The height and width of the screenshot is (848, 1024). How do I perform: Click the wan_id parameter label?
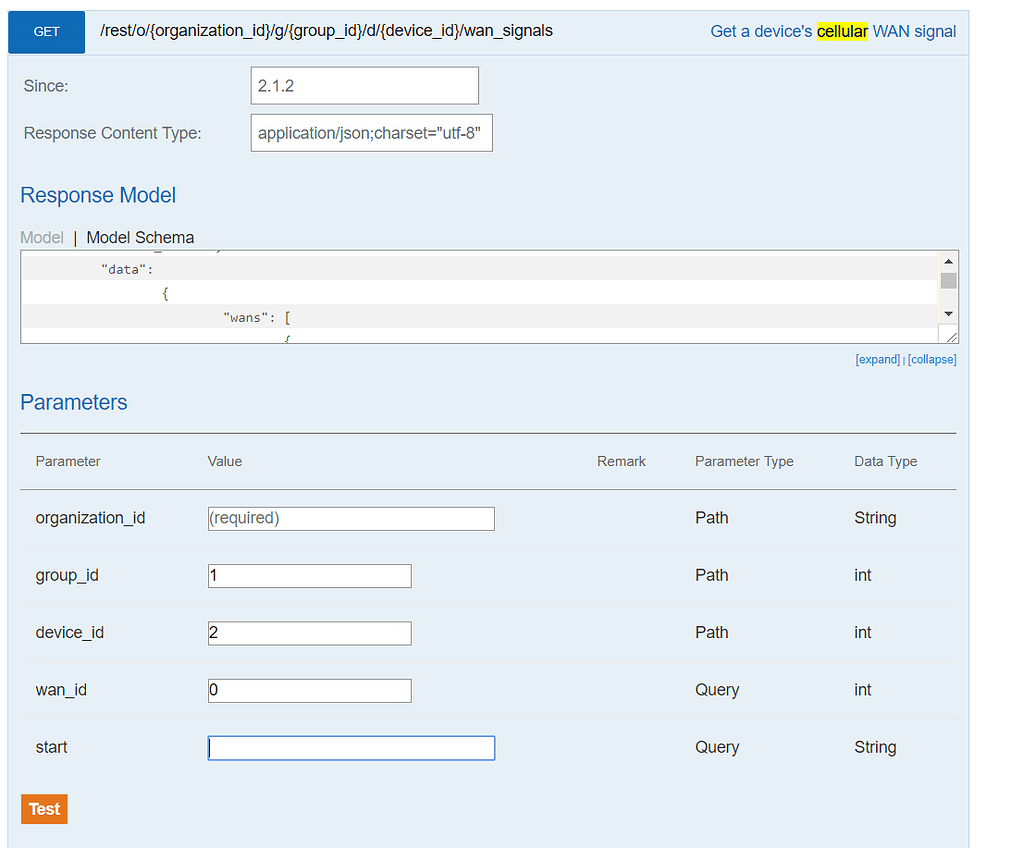[x=61, y=691]
